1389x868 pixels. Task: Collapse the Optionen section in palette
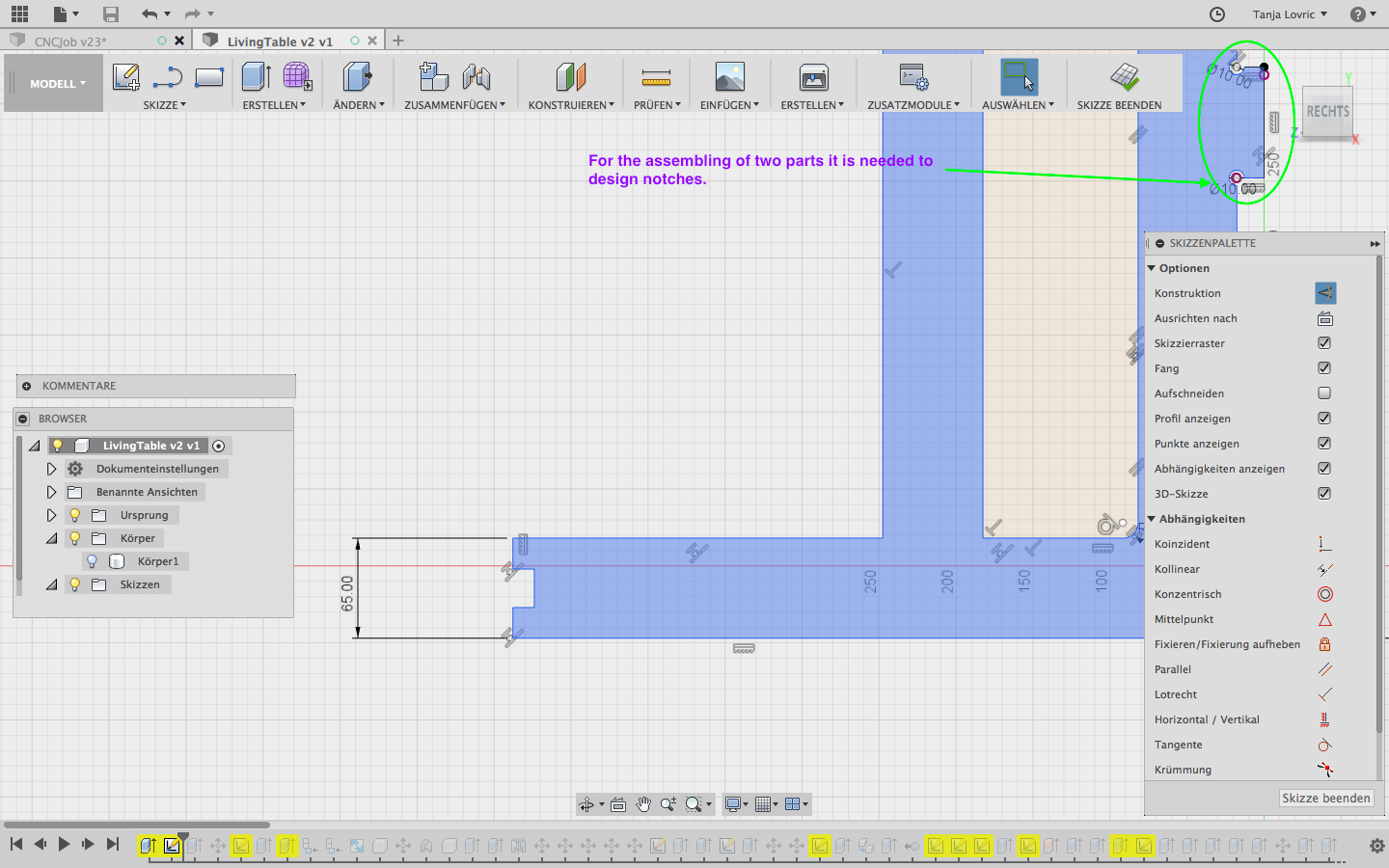coord(1152,268)
